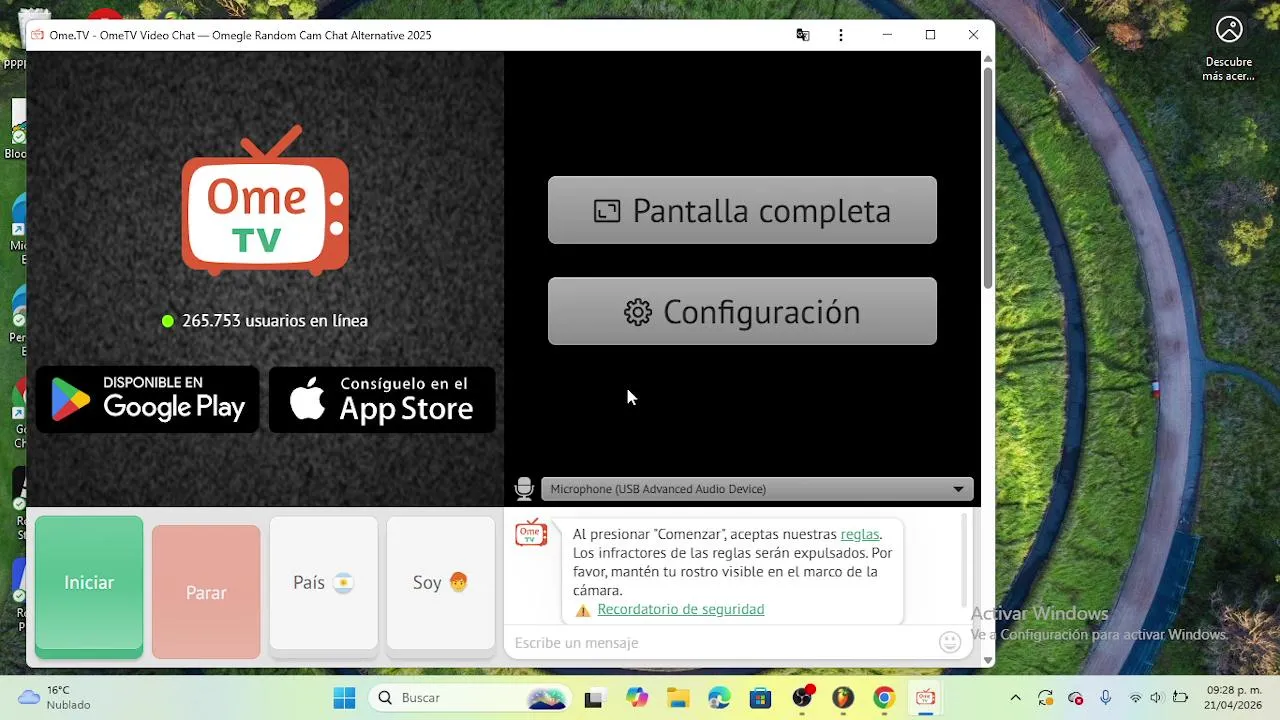Image resolution: width=1280 pixels, height=720 pixels.
Task: Click the page scrollbar up arrow
Action: [988, 58]
